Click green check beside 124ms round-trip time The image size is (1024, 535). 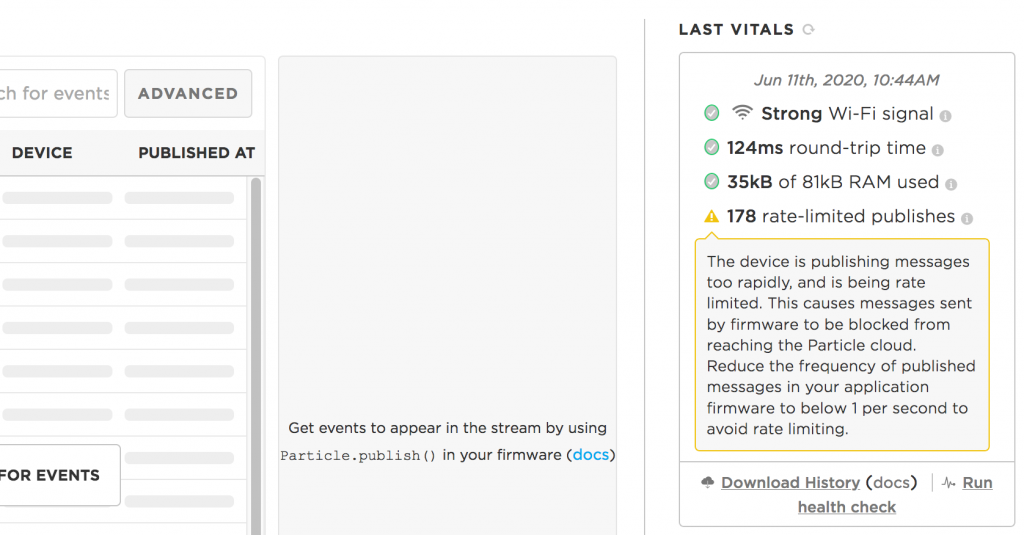[x=711, y=147]
